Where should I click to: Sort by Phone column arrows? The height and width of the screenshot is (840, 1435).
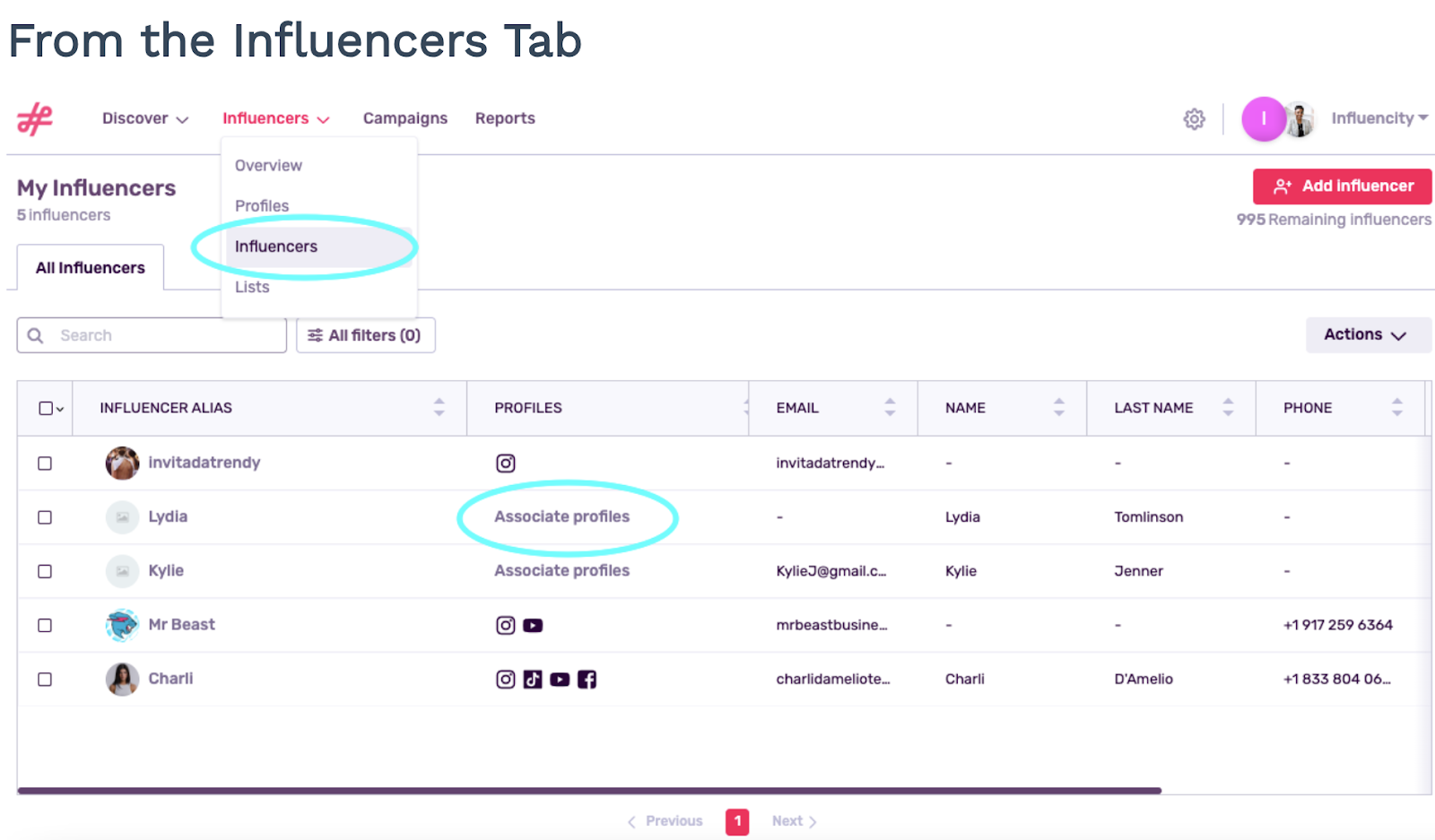click(x=1396, y=408)
